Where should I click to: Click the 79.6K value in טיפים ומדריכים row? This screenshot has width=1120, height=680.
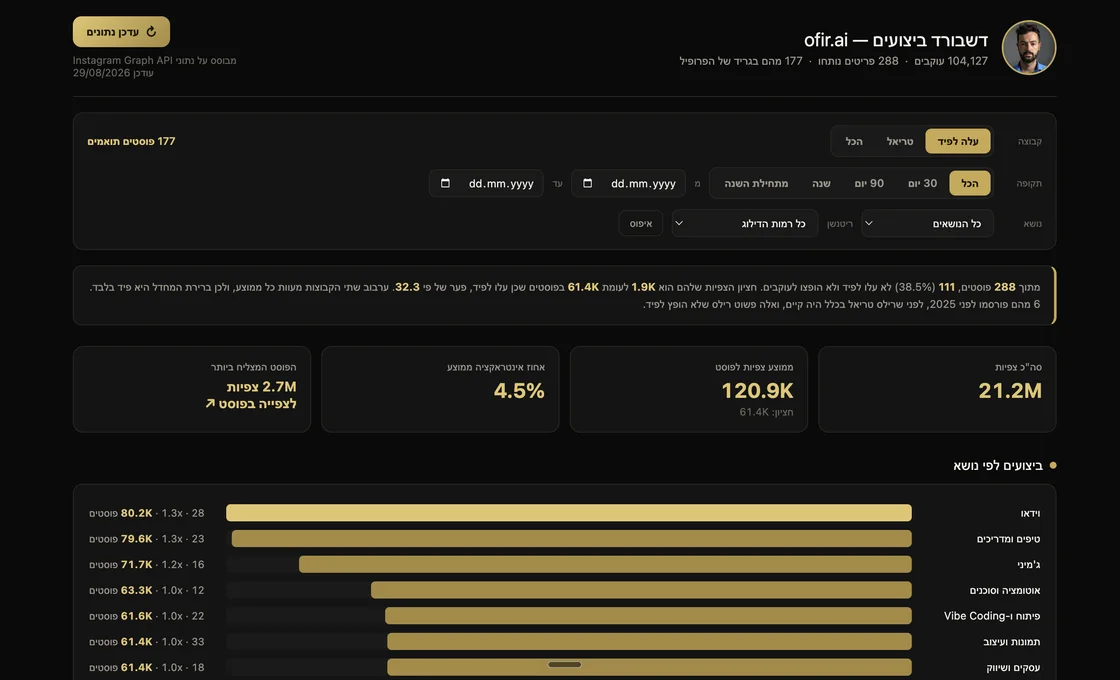[x=136, y=539]
